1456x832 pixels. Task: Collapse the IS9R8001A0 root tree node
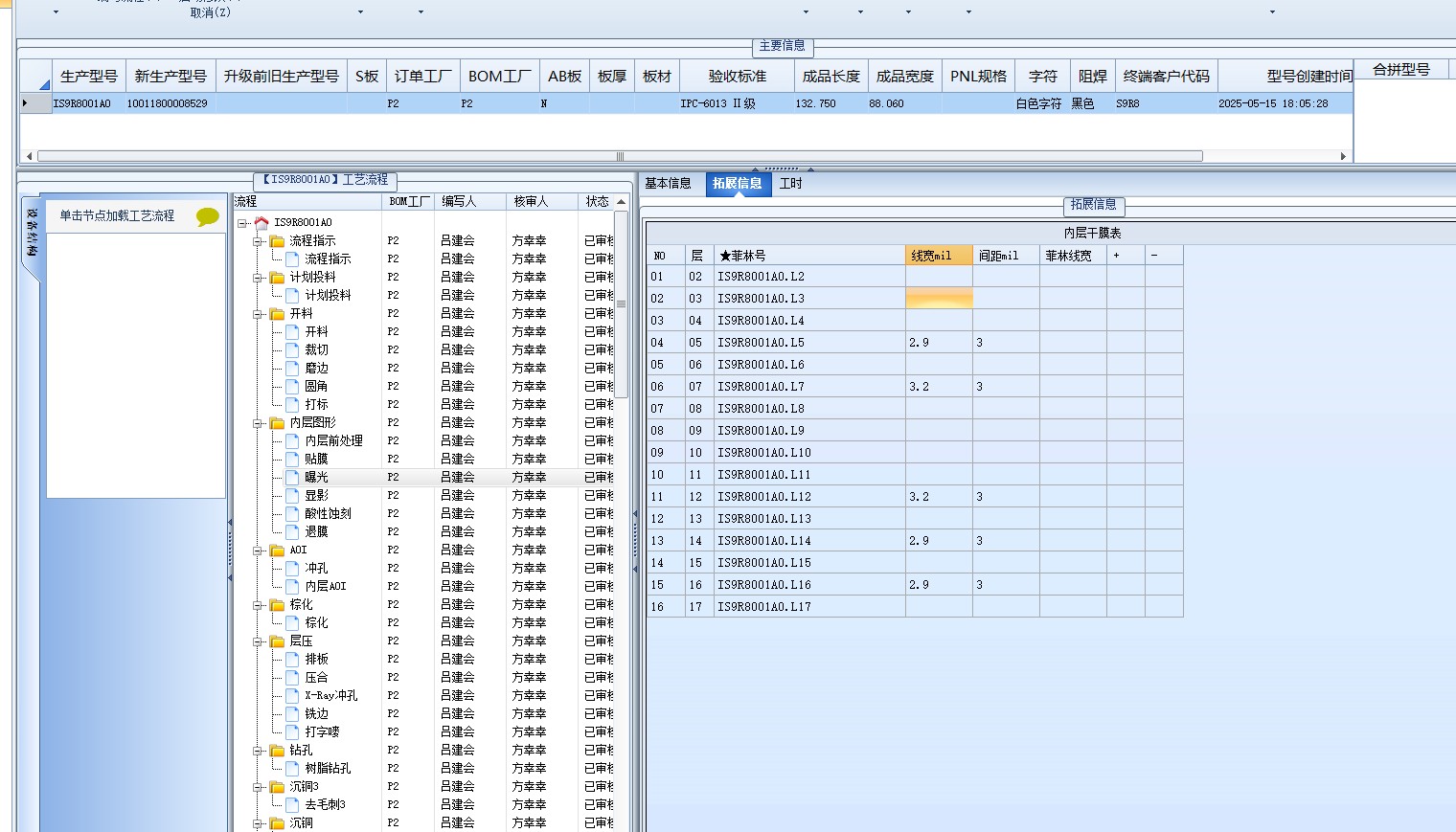coord(242,223)
